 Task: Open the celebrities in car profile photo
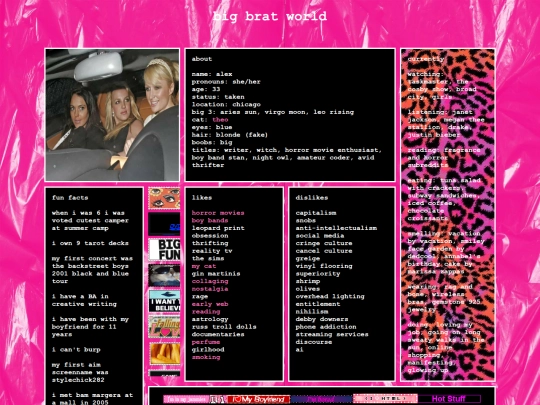pos(112,115)
